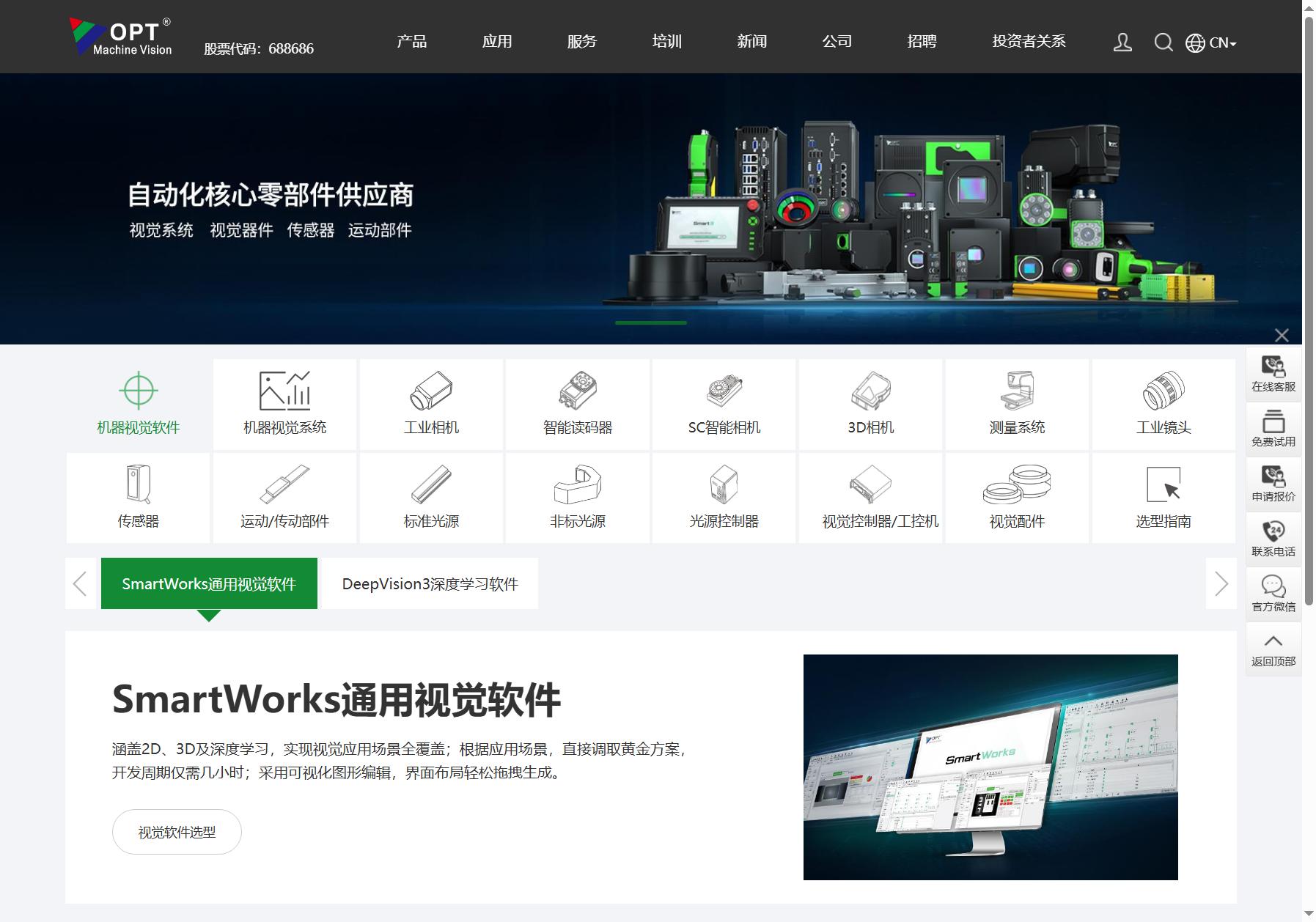Show next software tabs with right arrow
Image resolution: width=1316 pixels, height=922 pixels.
(1221, 583)
